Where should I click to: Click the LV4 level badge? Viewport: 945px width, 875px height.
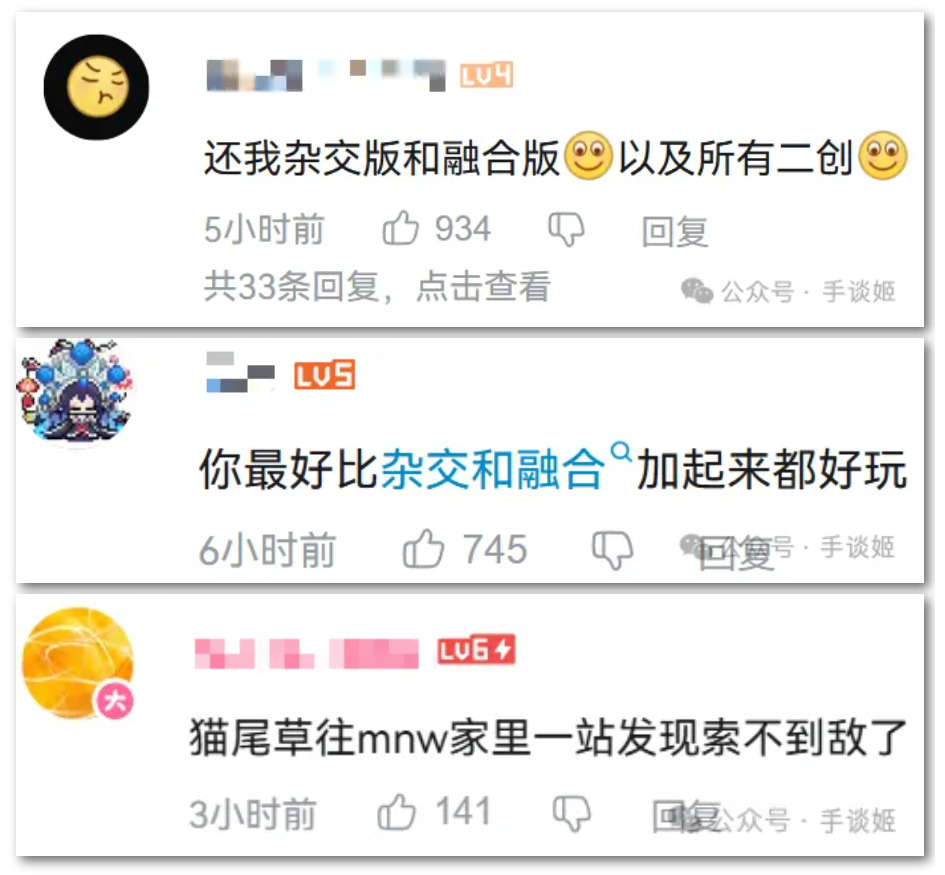point(486,75)
